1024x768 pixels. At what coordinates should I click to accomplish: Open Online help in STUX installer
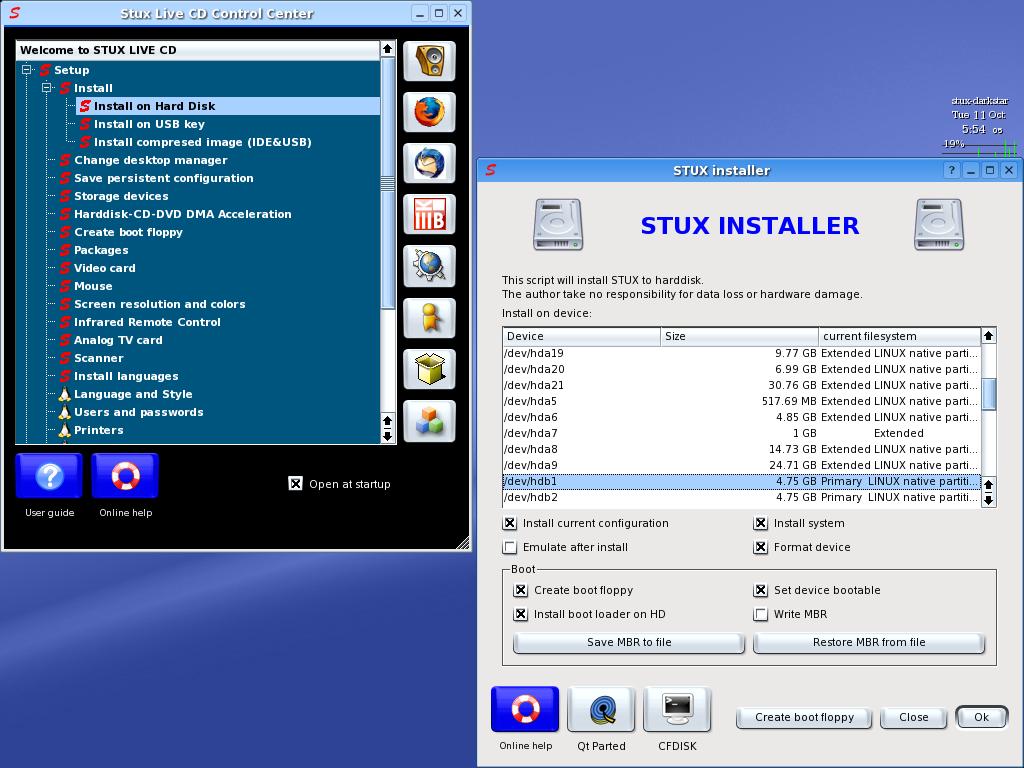click(525, 709)
